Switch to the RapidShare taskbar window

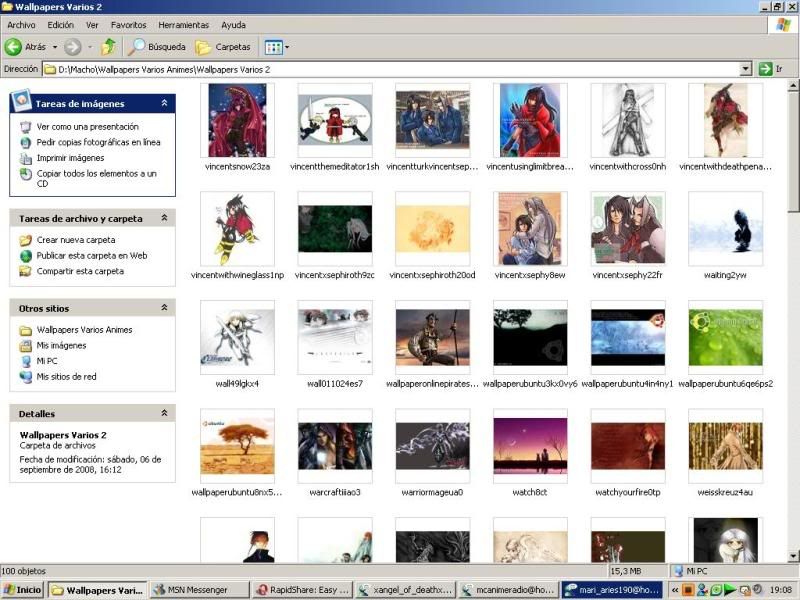304,590
